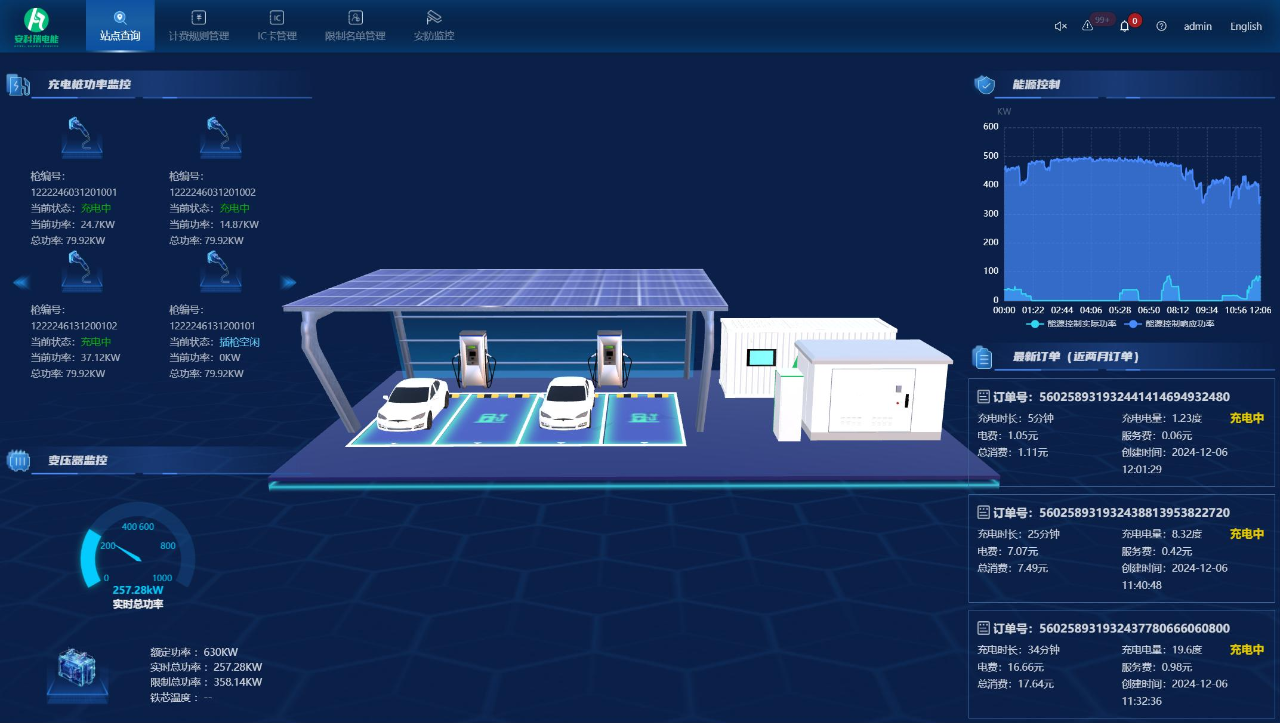1280x723 pixels.
Task: Click the right arrow in charger list
Action: 289,283
